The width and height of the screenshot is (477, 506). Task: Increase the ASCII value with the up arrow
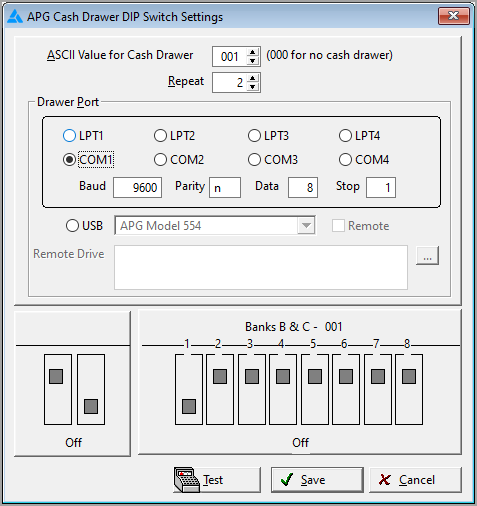253,52
